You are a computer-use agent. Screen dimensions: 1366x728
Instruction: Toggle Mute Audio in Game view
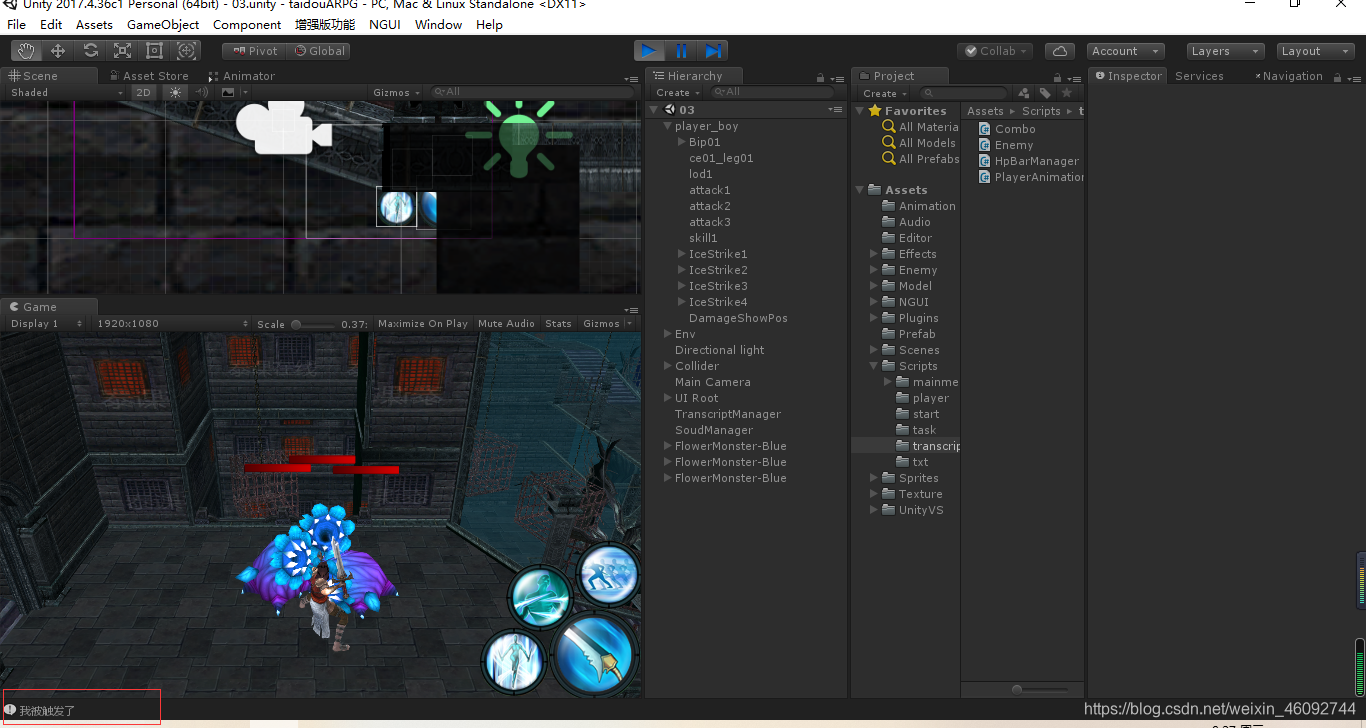506,323
